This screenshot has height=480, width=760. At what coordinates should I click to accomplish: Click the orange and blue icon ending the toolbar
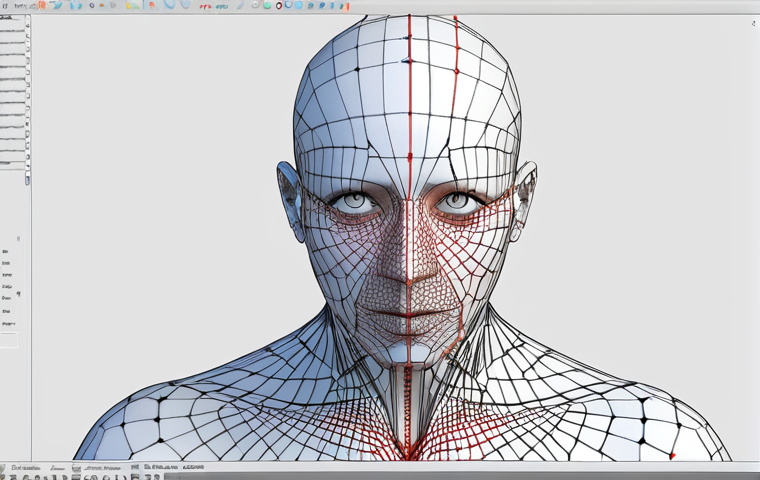345,6
